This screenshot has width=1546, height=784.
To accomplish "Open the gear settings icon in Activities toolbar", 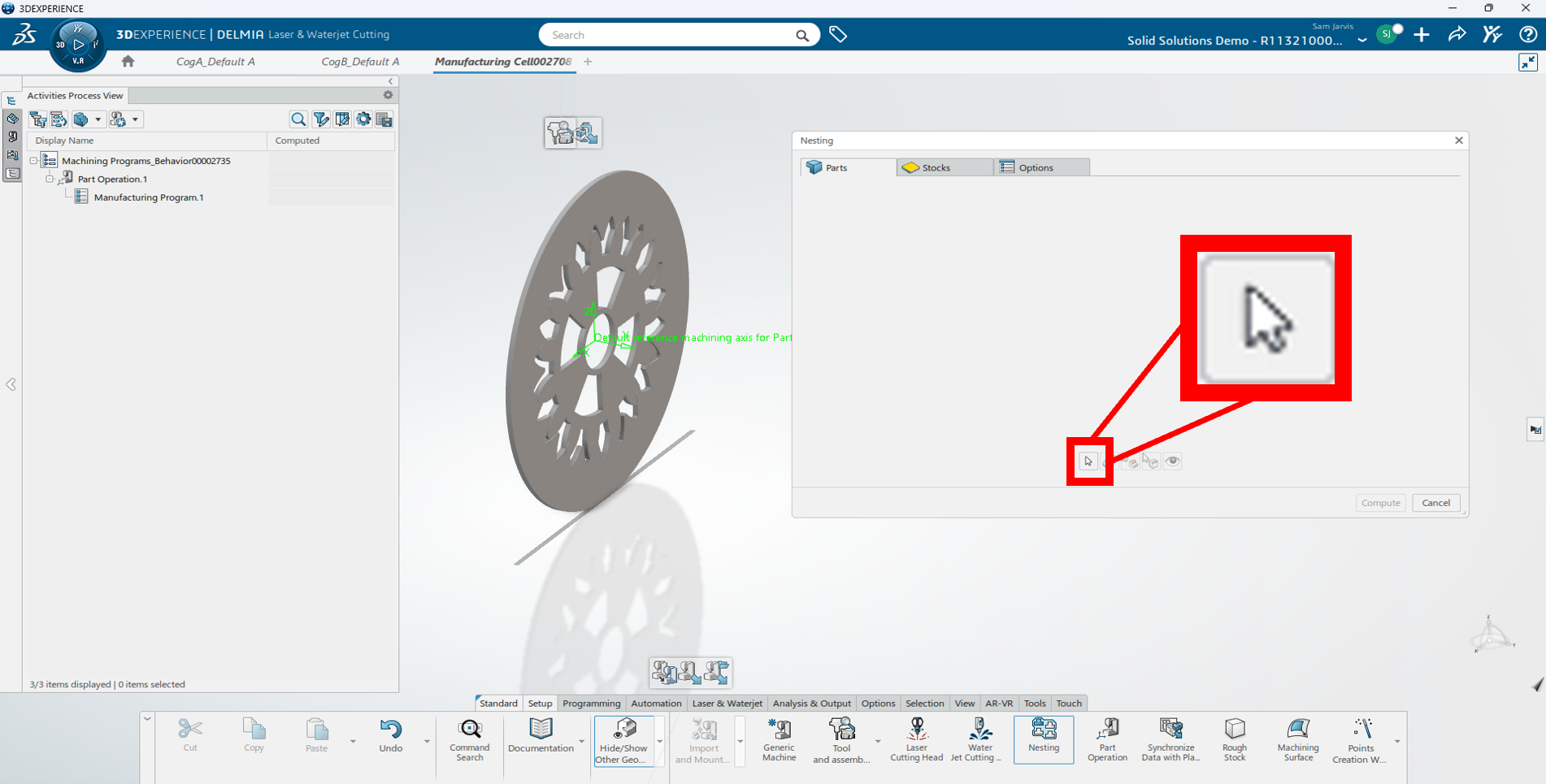I will coord(363,119).
